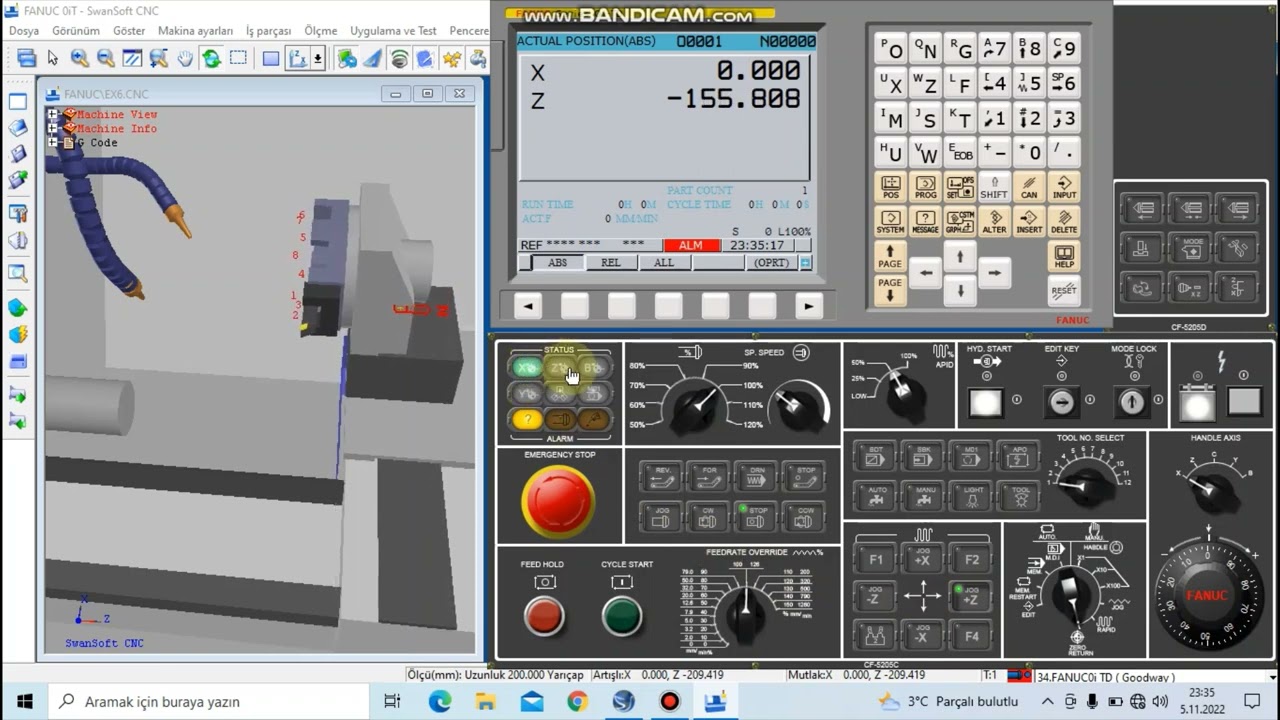
Task: Open the Dosya menu
Action: coord(24,31)
